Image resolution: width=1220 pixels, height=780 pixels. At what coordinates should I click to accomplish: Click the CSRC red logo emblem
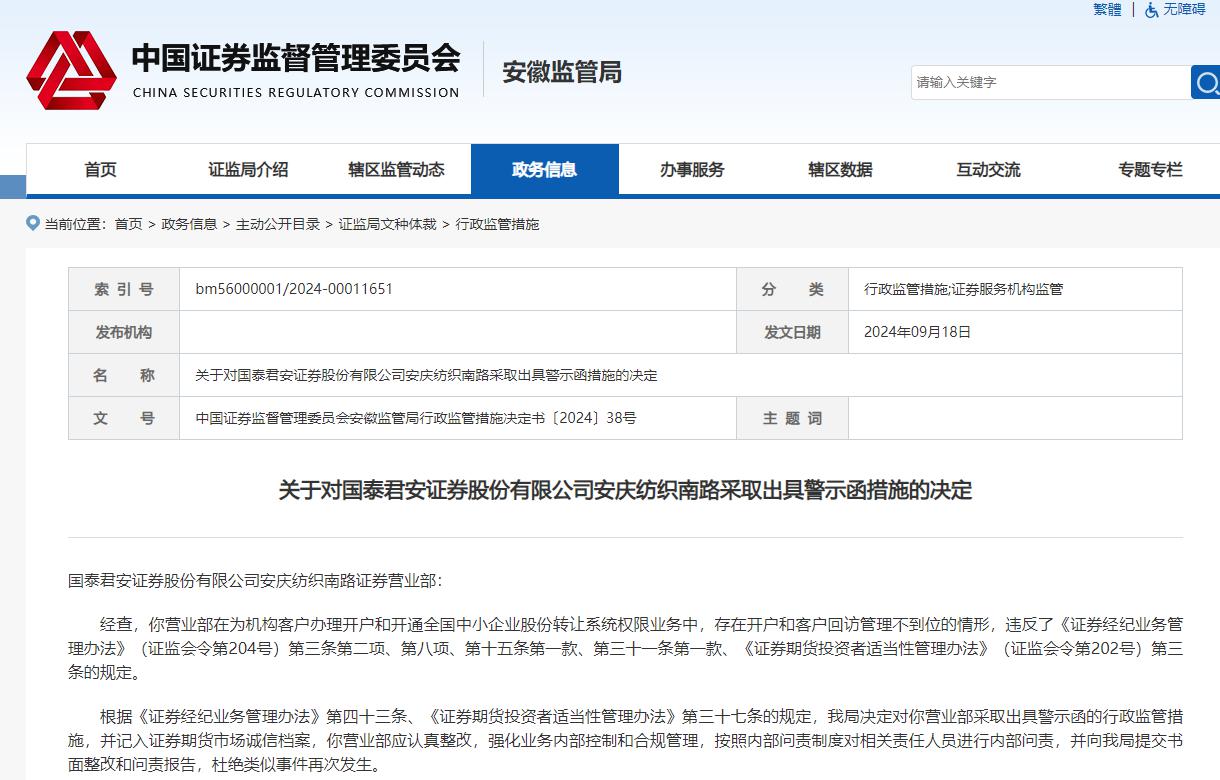[x=71, y=70]
